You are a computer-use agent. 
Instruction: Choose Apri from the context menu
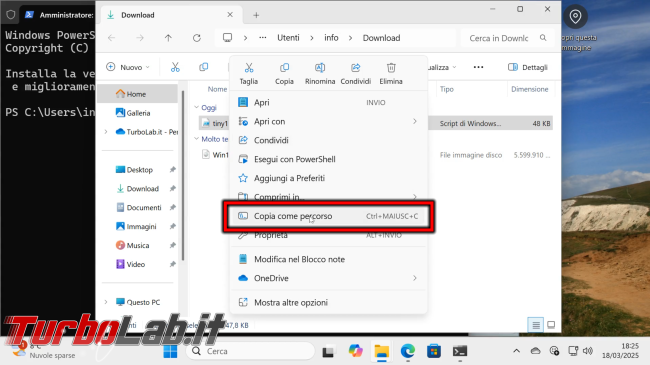click(x=328, y=102)
